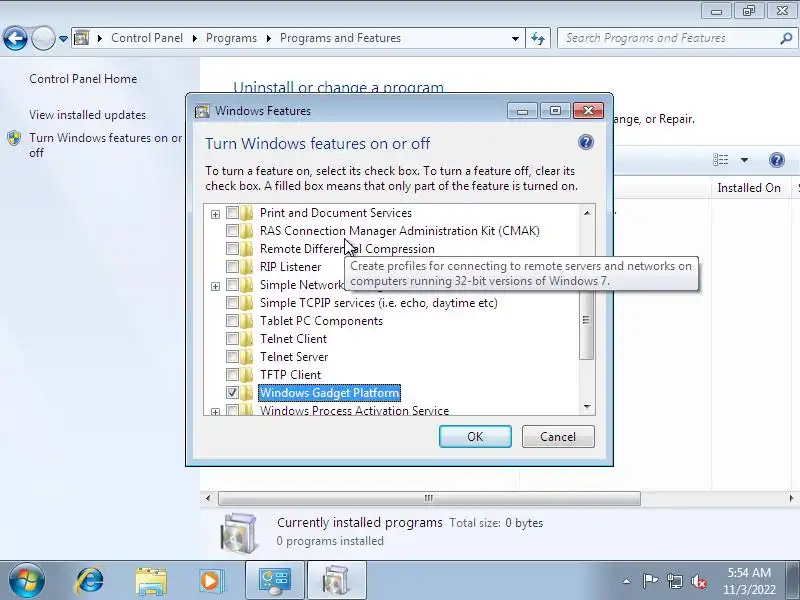This screenshot has width=800, height=600.
Task: Select Telnet Client feature label
Action: [x=293, y=339]
